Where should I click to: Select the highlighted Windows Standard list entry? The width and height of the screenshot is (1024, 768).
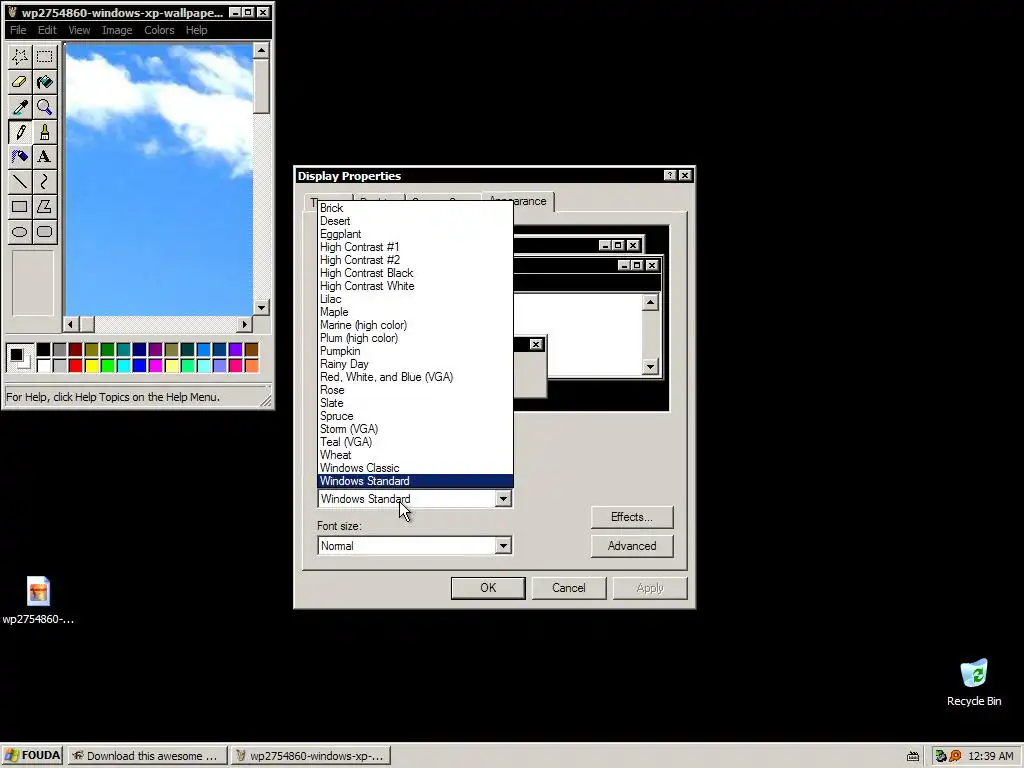(415, 481)
